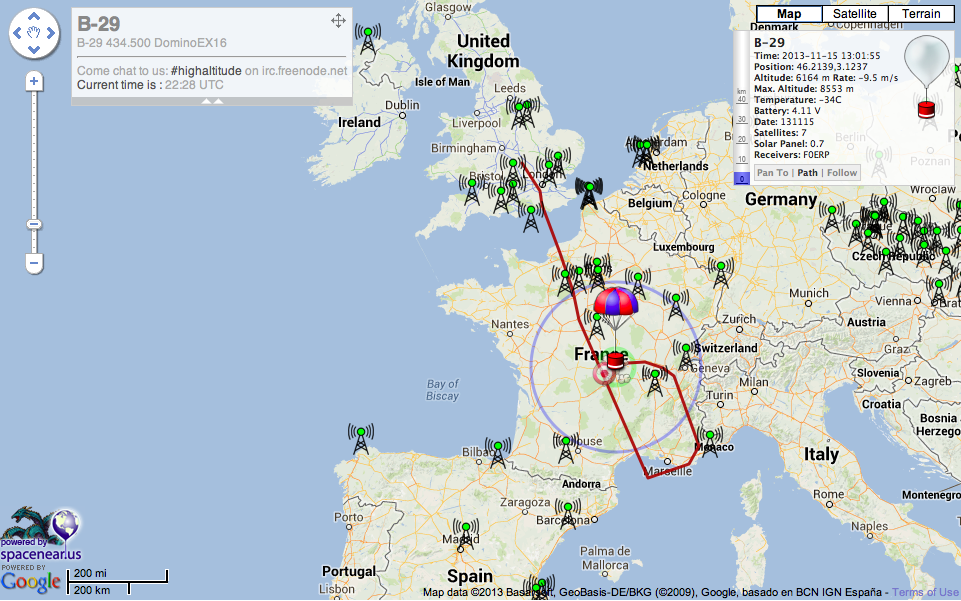Click the black receiver tower in the Channel
The height and width of the screenshot is (601, 961).
(588, 193)
